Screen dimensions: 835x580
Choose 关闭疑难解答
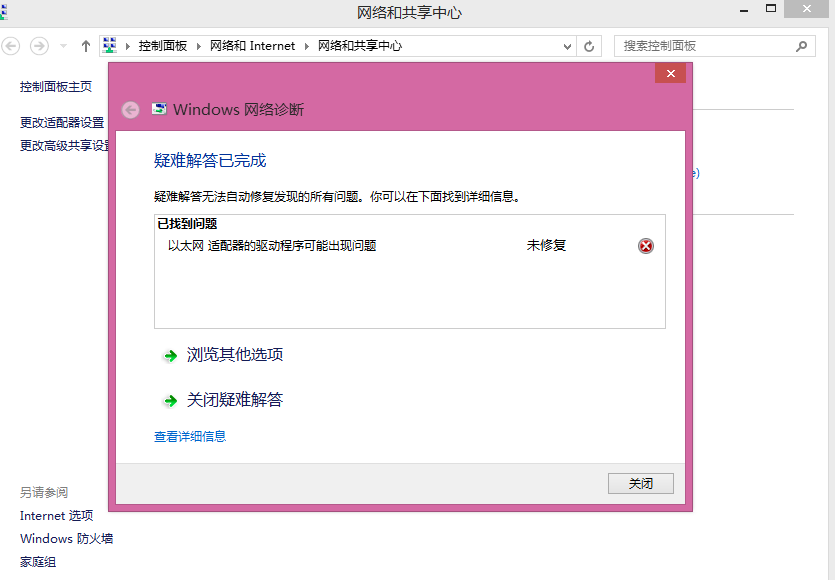tap(235, 400)
